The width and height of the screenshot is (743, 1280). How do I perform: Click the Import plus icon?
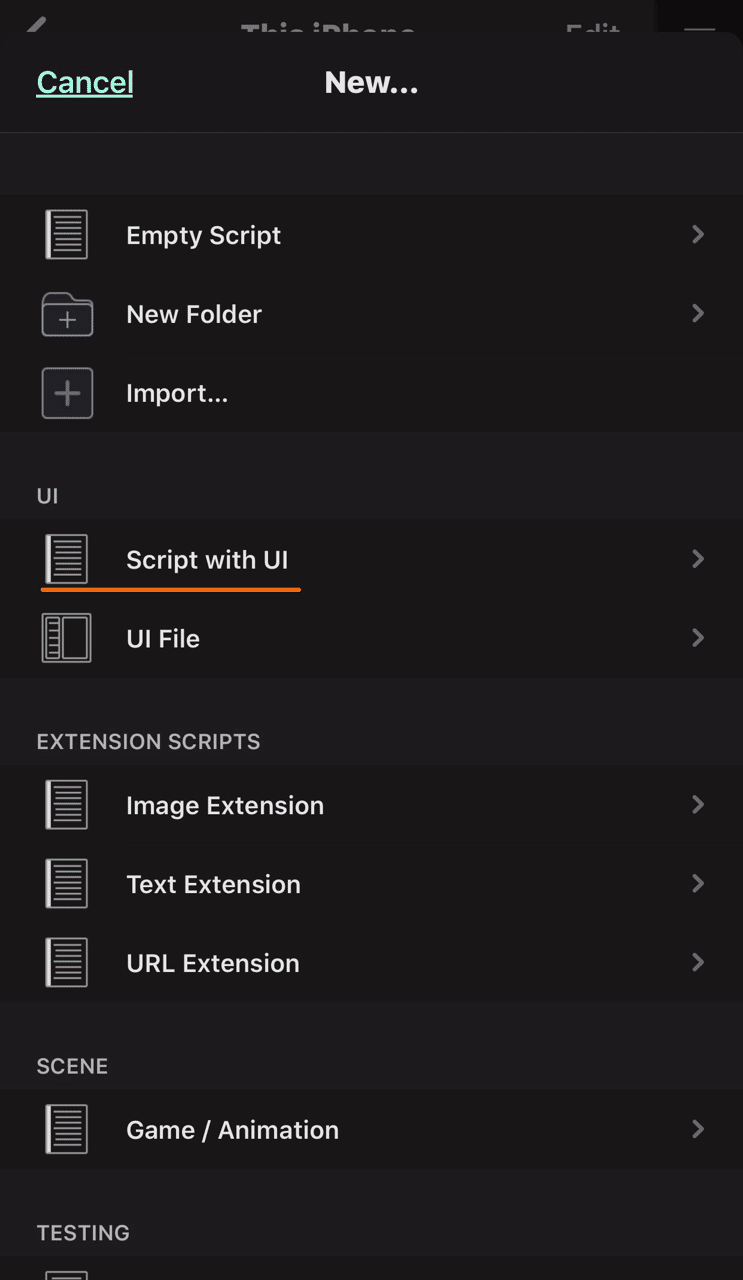[x=67, y=393]
